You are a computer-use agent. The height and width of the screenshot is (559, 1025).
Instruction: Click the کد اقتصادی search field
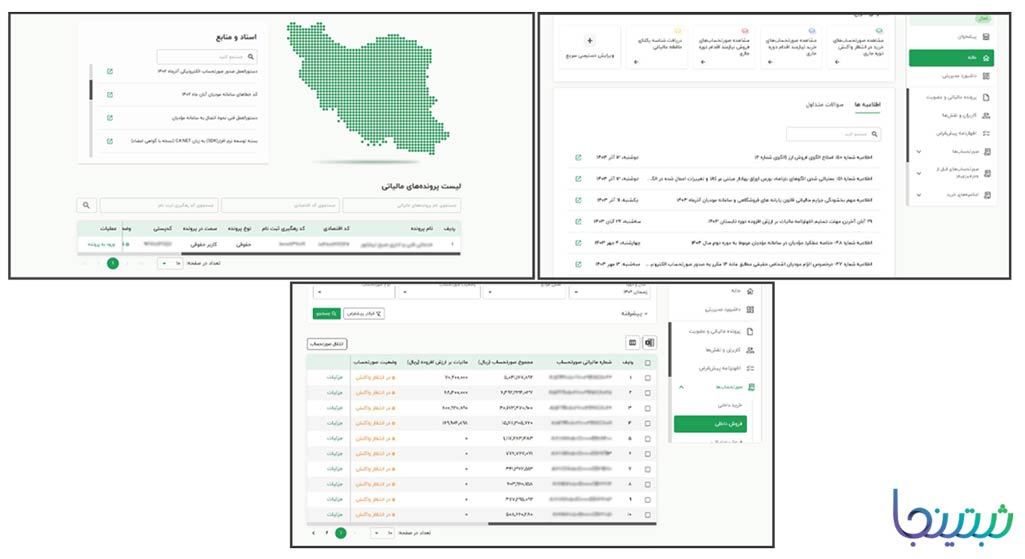(280, 205)
